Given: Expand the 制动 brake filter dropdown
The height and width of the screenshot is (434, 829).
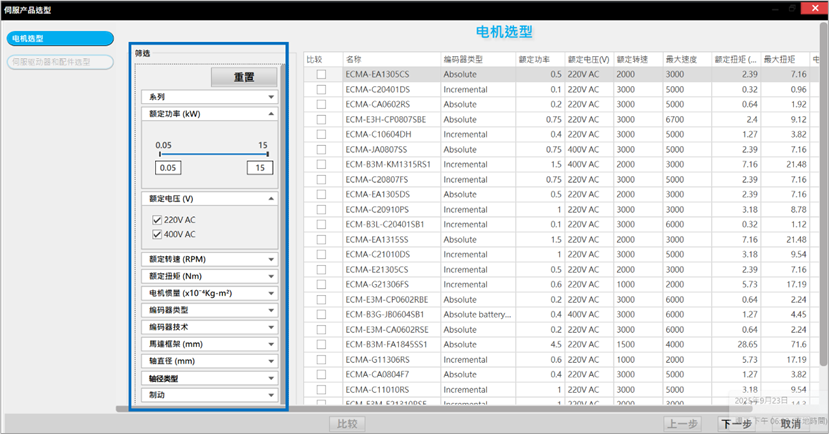Looking at the screenshot, I should 209,395.
